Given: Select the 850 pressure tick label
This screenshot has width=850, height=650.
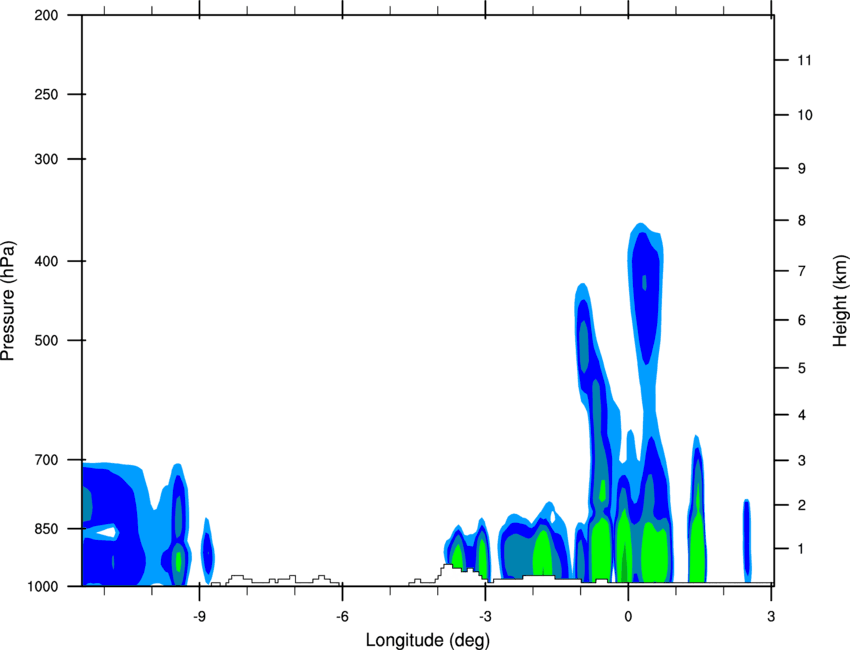Looking at the screenshot, I should point(46,529).
